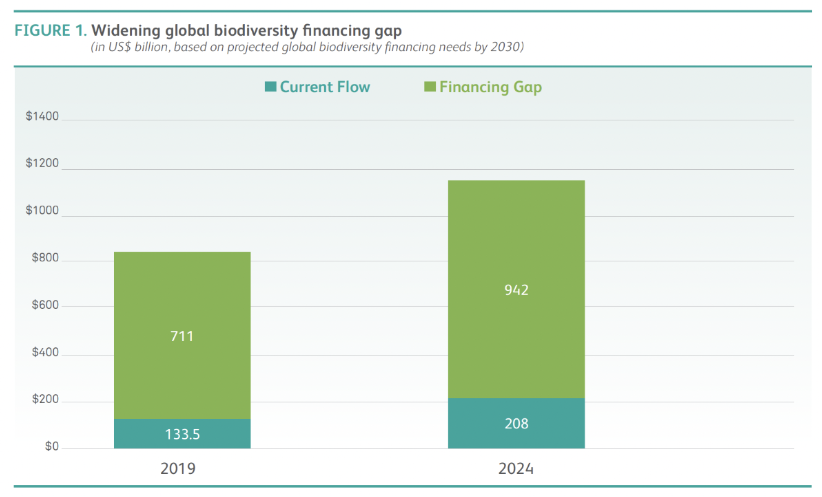This screenshot has height=497, width=822.
Task: Click the $600 y-axis label
Action: (x=45, y=305)
